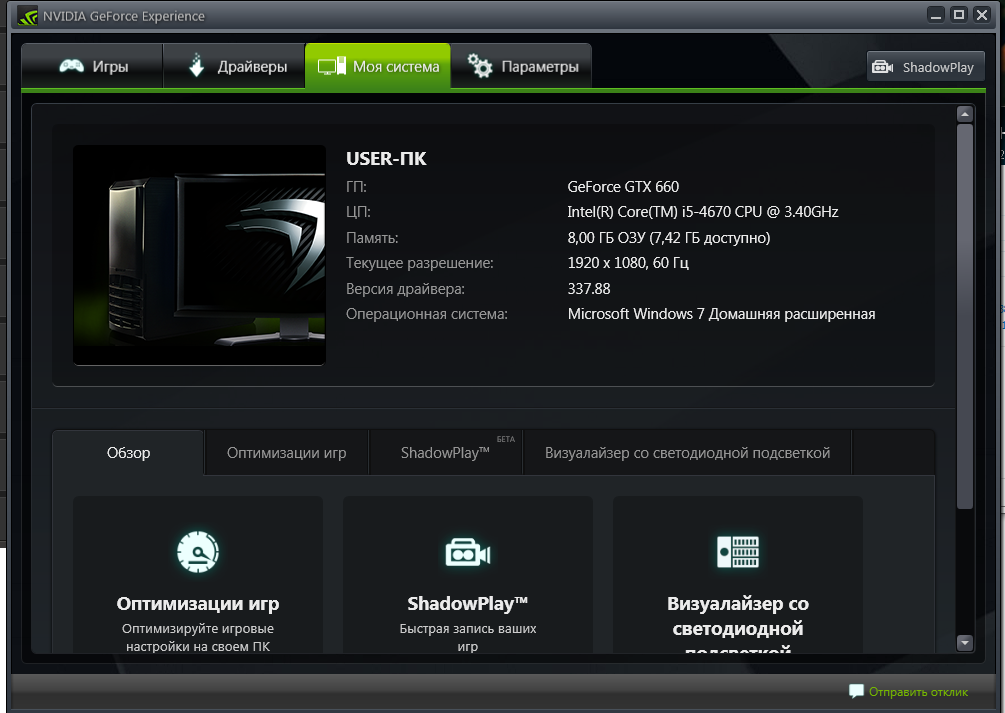The height and width of the screenshot is (713, 1005).
Task: Click the GeForce GTX 660 text
Action: (623, 187)
